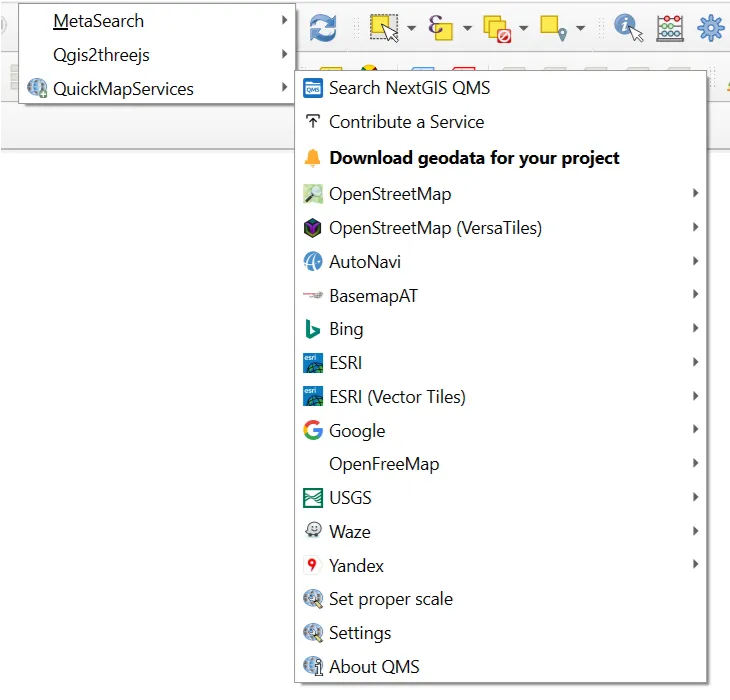
Task: Open Select by location dropdown arrow
Action: [581, 28]
